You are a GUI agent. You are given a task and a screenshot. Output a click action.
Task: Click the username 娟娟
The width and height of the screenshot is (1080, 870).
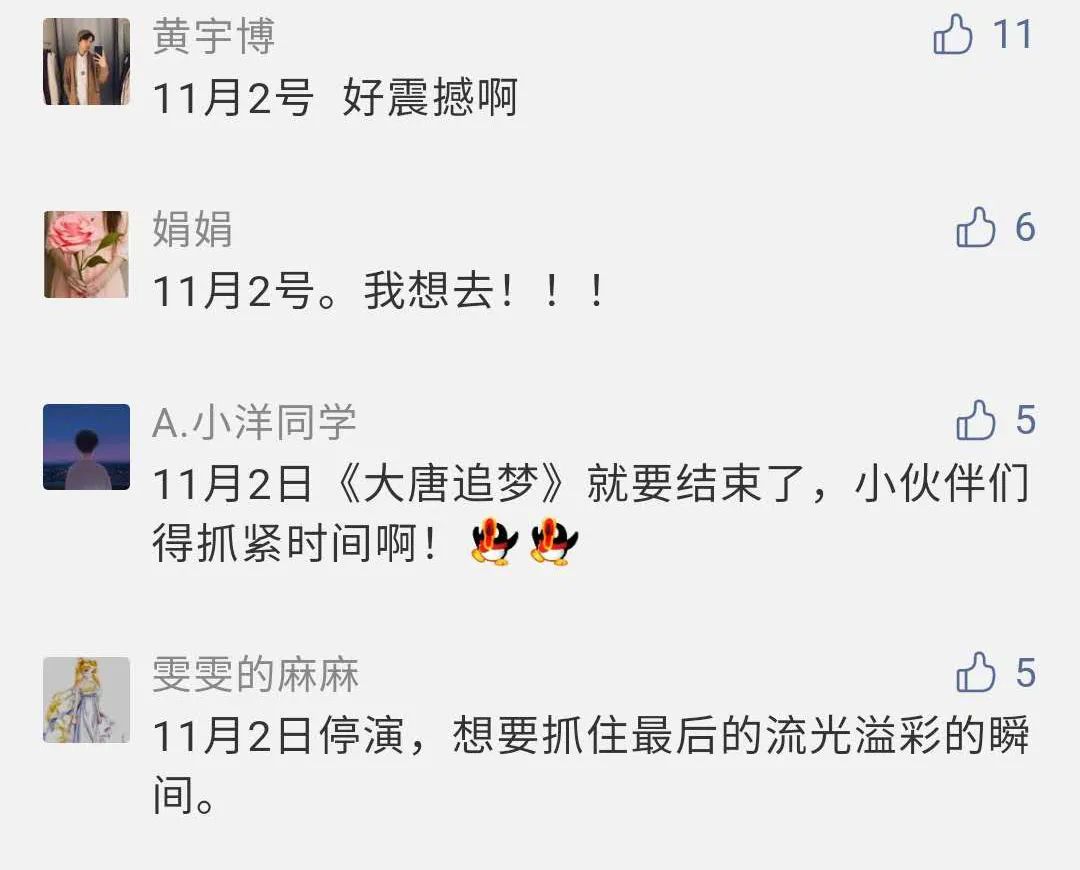[192, 229]
